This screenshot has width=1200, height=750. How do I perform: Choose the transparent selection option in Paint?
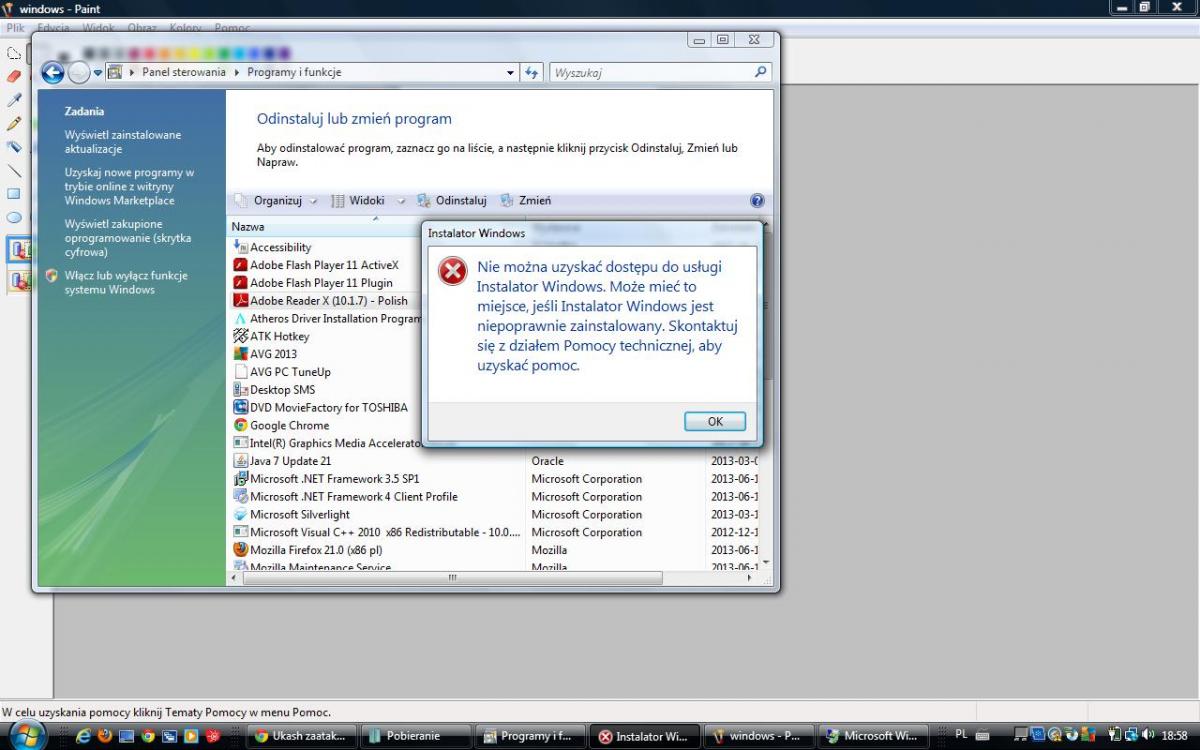click(19, 281)
